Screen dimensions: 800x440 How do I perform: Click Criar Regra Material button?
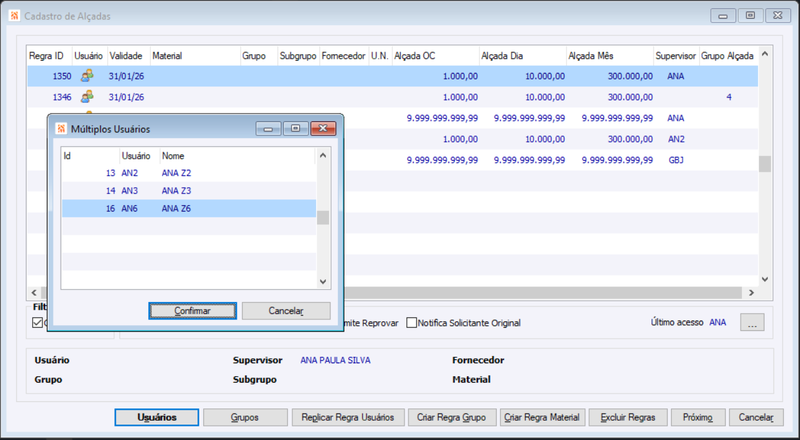click(542, 418)
